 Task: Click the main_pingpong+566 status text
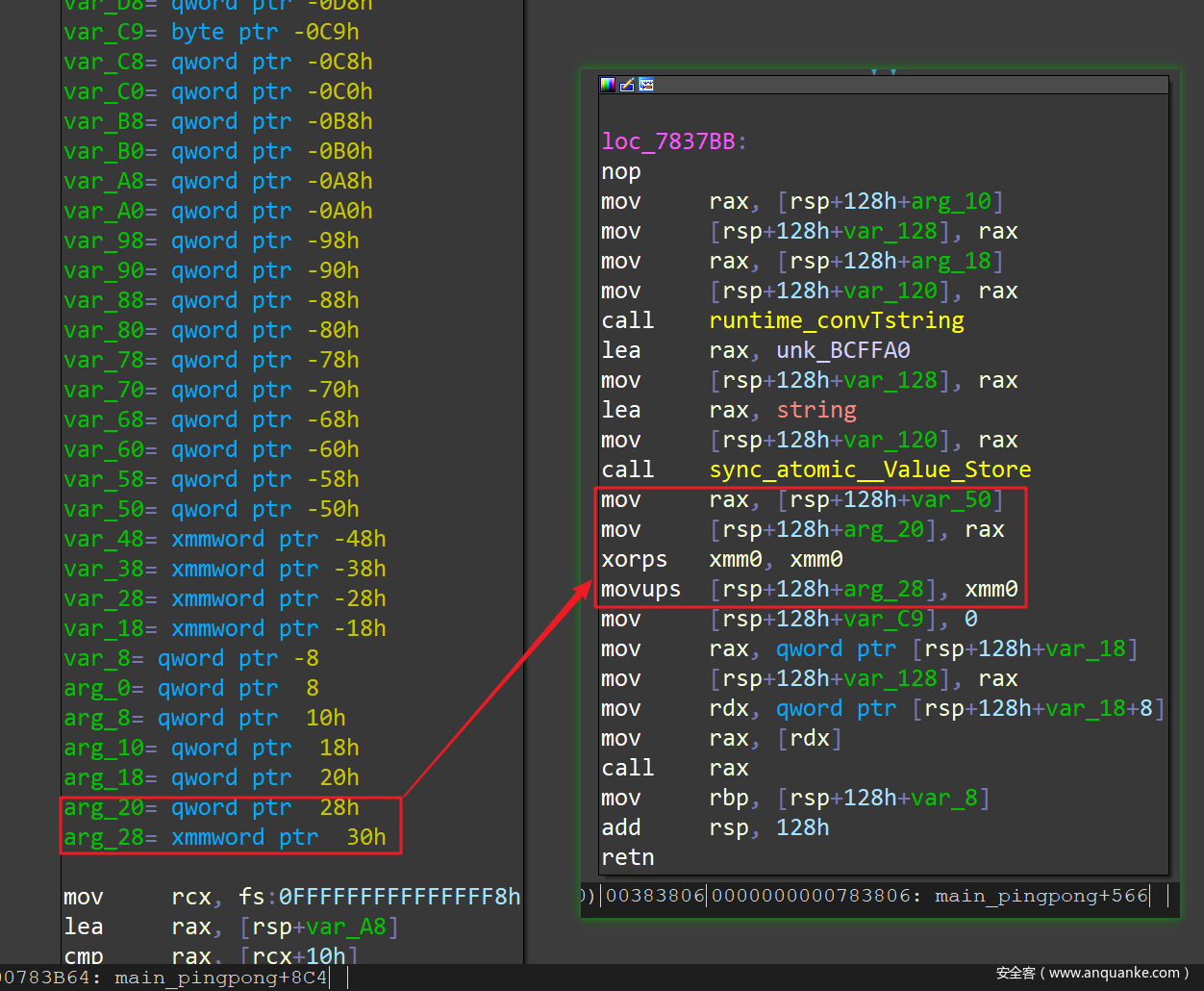click(x=1041, y=896)
